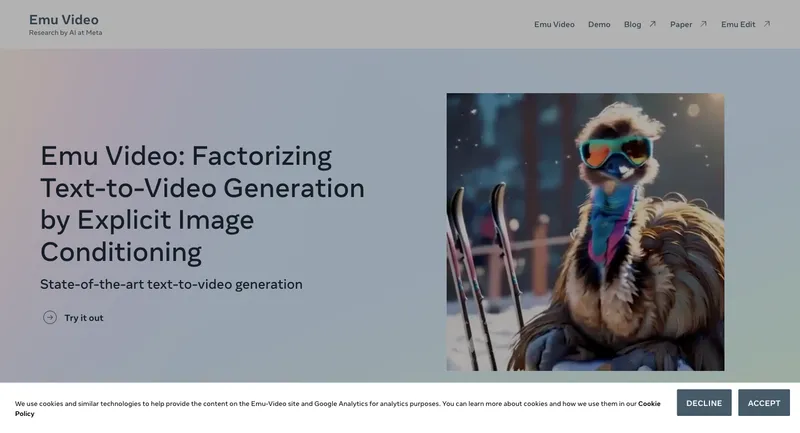The height and width of the screenshot is (433, 800).
Task: Click the circled arrow icon before Try it out
Action: [50, 318]
